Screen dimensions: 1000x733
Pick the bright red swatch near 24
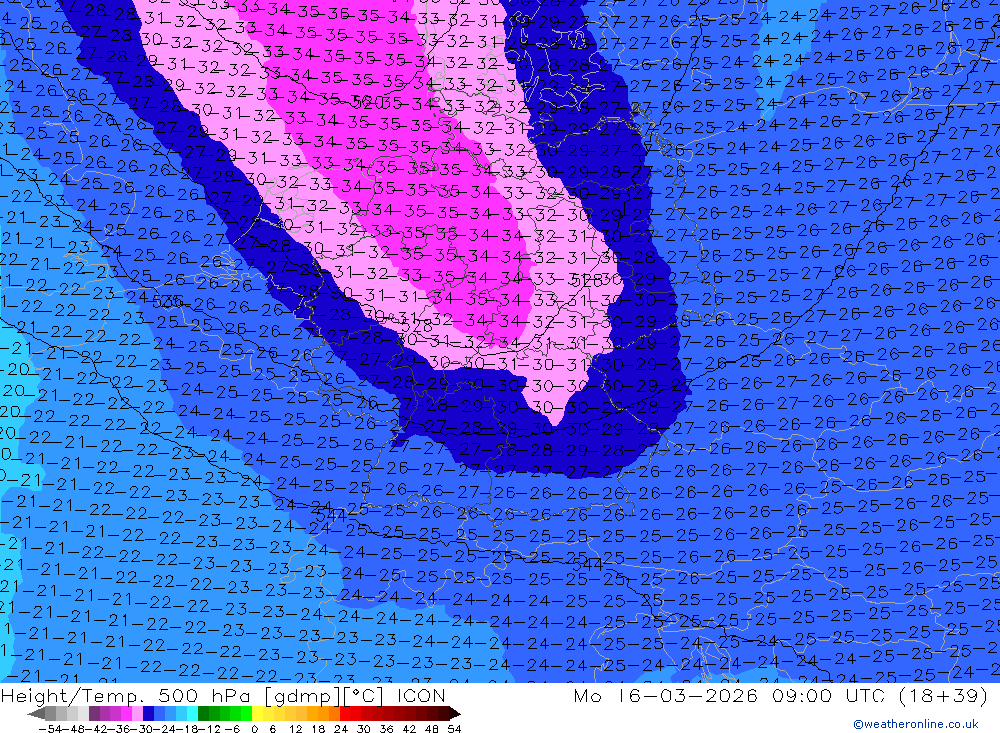344,713
